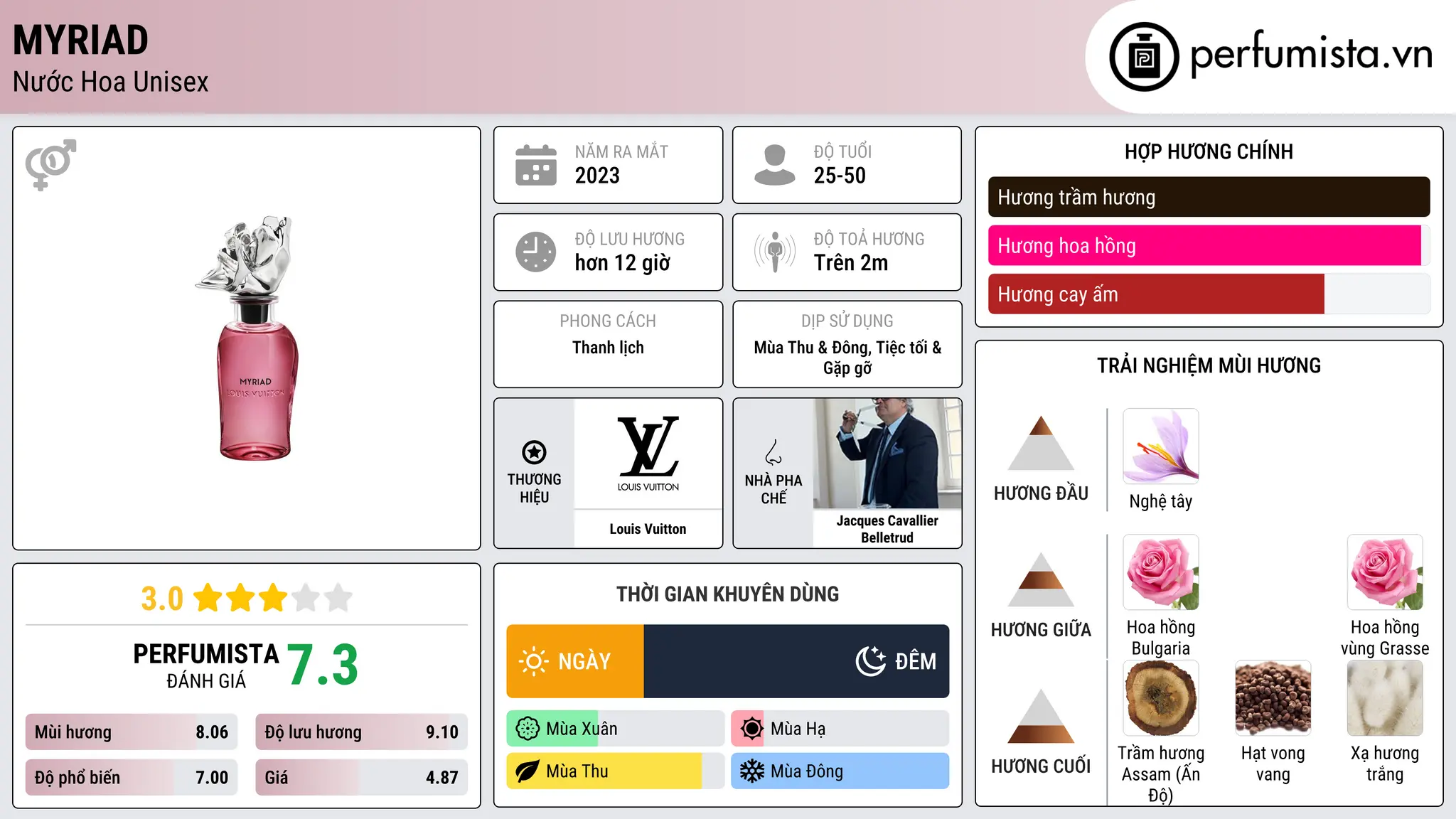Click the person icon beside Độ tuổi
Screen dimensions: 1456x819
[x=774, y=165]
